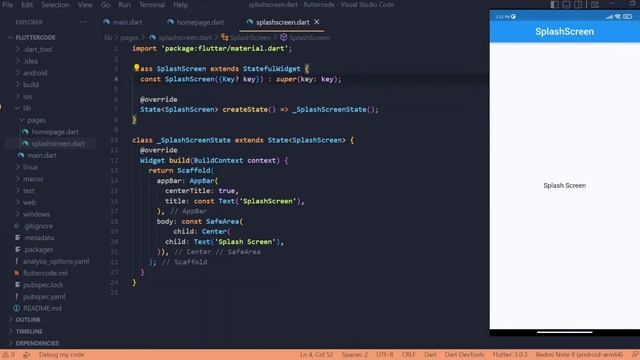Open README.md file
Image resolution: width=640 pixels, height=360 pixels.
pos(42,309)
